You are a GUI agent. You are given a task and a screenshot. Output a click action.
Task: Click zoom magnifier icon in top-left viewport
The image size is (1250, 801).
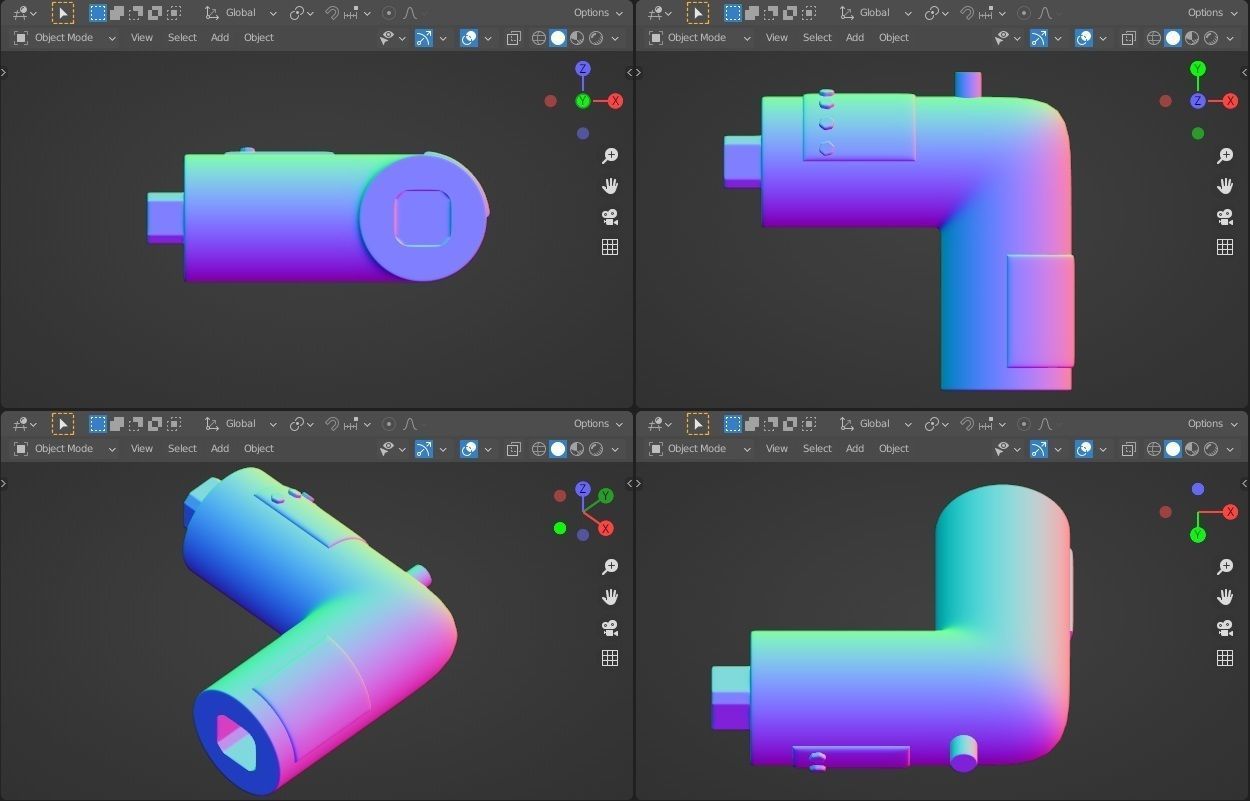[x=610, y=156]
